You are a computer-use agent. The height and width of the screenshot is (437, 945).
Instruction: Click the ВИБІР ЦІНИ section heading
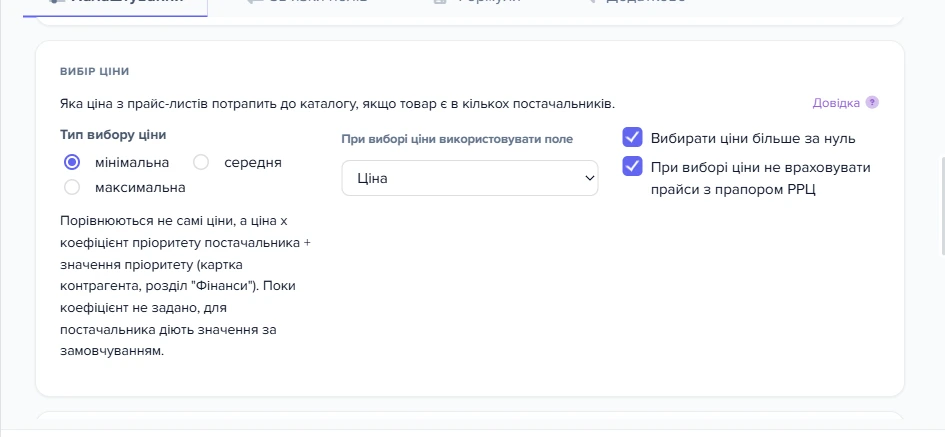pos(95,72)
